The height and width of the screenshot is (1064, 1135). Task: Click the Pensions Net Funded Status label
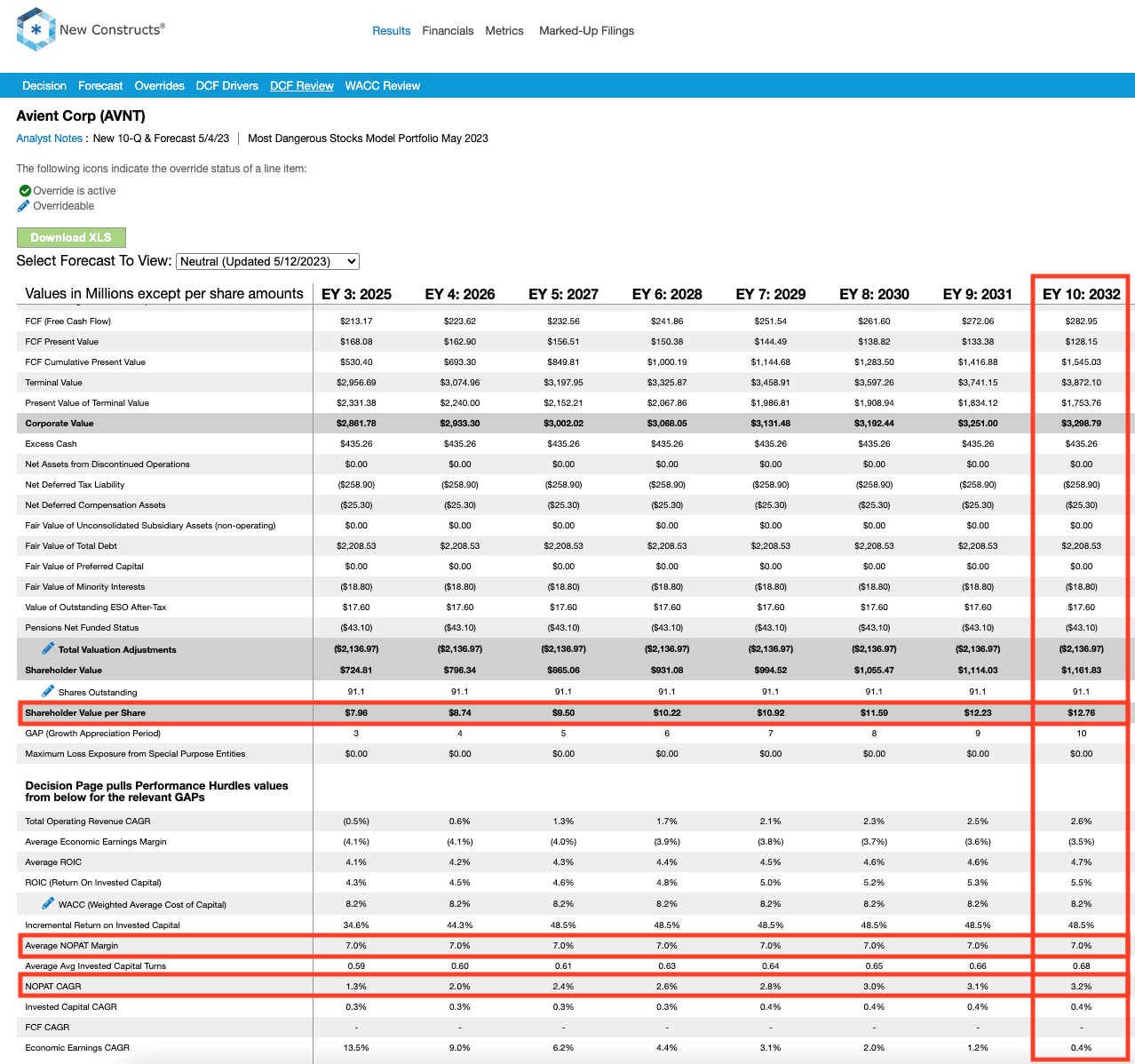tap(82, 628)
